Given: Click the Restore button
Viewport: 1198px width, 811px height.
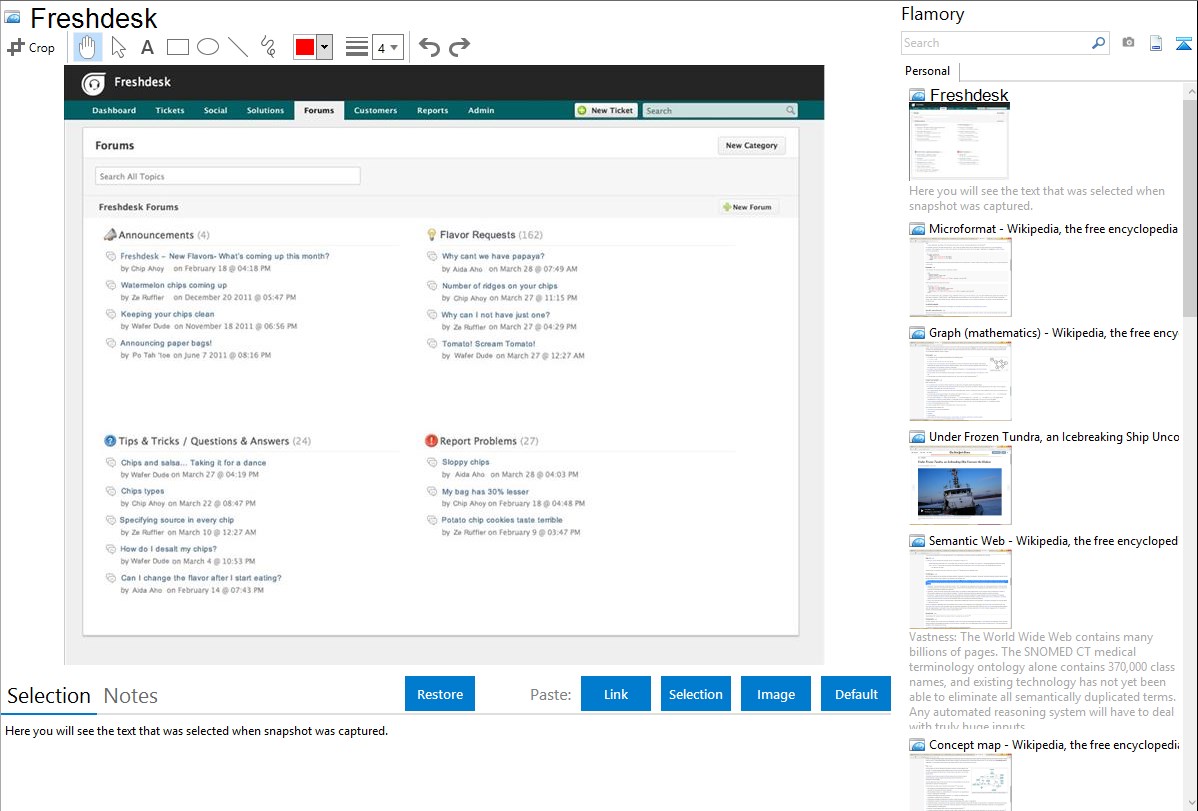Looking at the screenshot, I should pyautogui.click(x=440, y=694).
